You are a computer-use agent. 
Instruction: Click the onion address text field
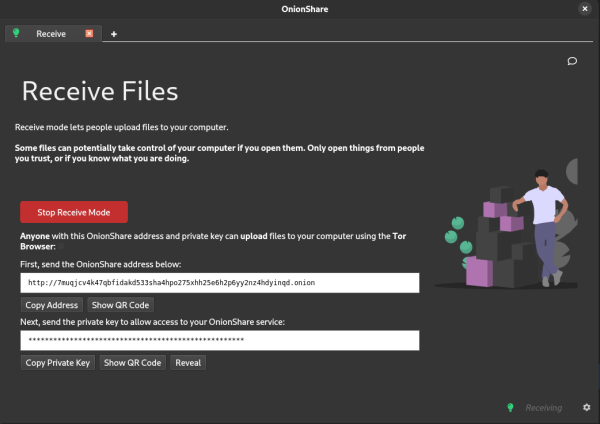[x=219, y=283]
